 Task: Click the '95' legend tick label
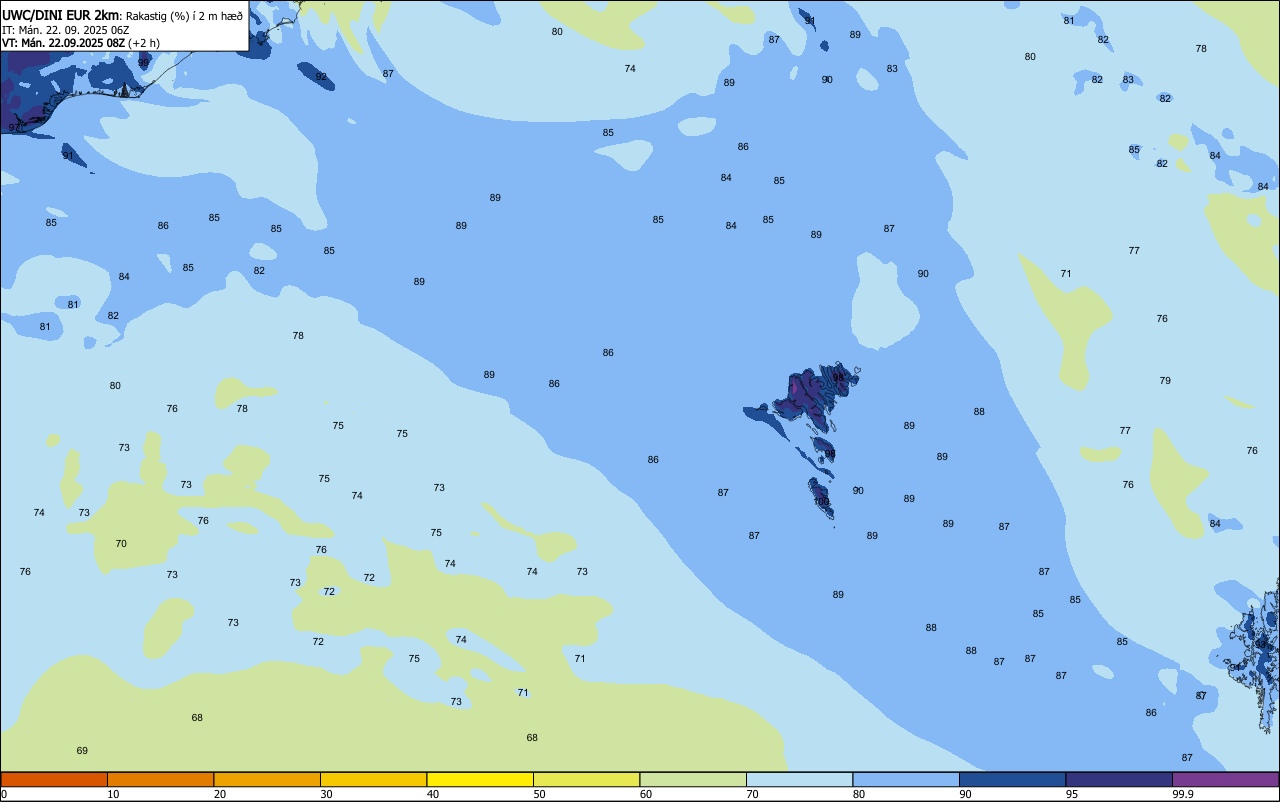click(1072, 794)
